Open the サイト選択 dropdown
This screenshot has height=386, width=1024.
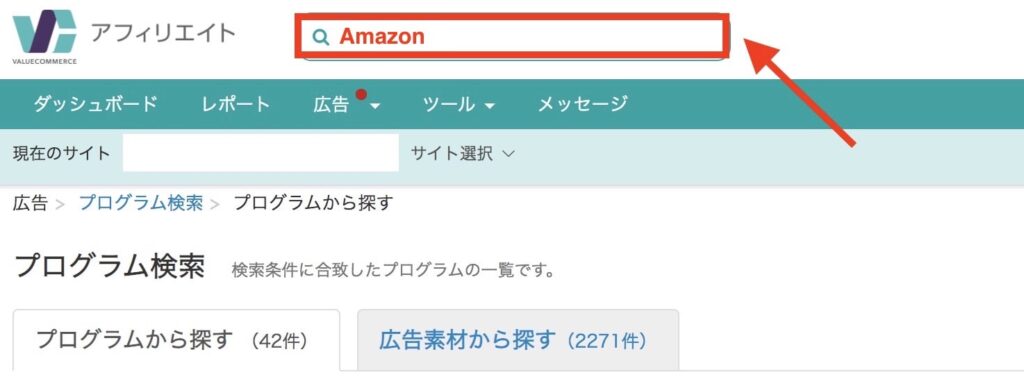pos(462,153)
